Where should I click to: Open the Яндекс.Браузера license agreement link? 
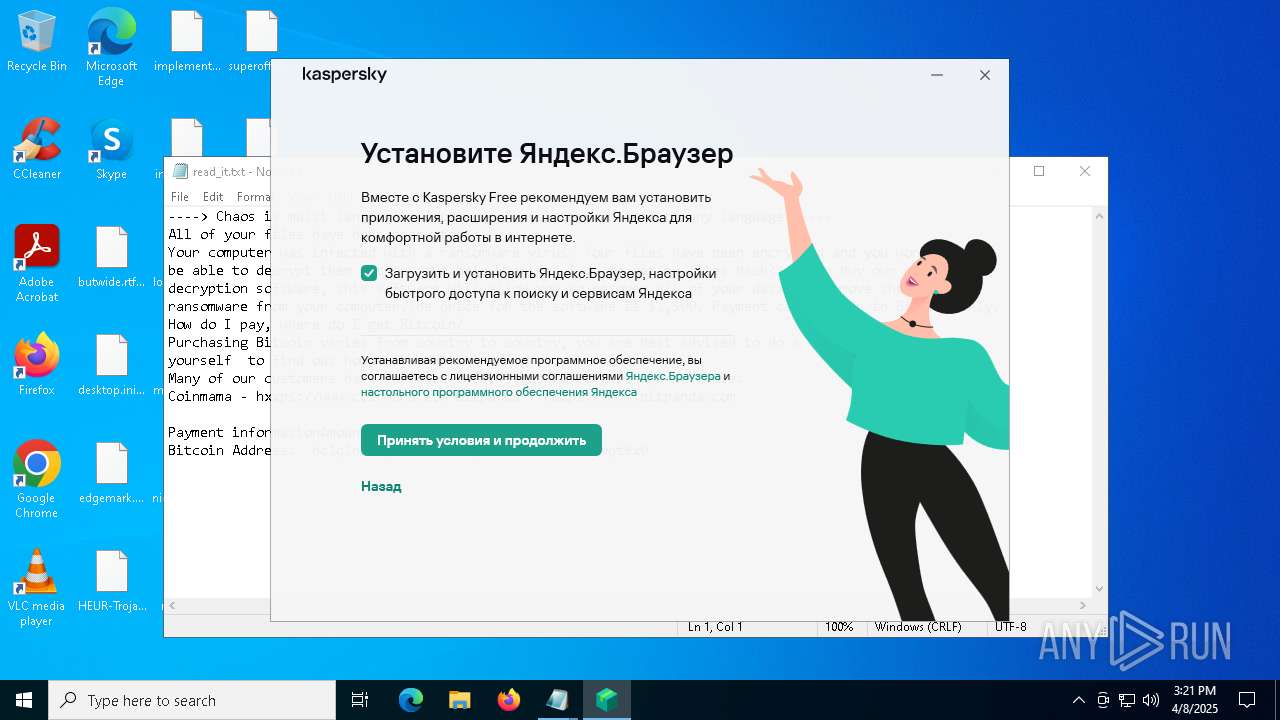point(673,376)
